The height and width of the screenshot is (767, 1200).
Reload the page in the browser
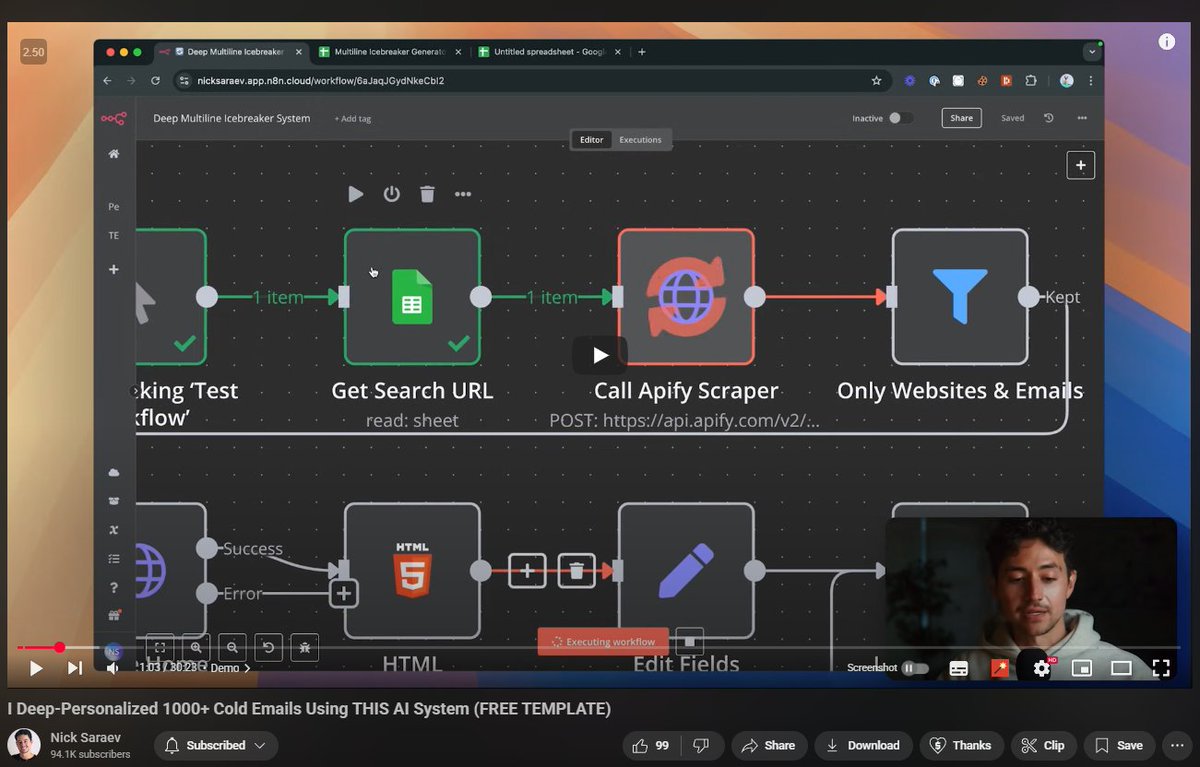point(156,80)
